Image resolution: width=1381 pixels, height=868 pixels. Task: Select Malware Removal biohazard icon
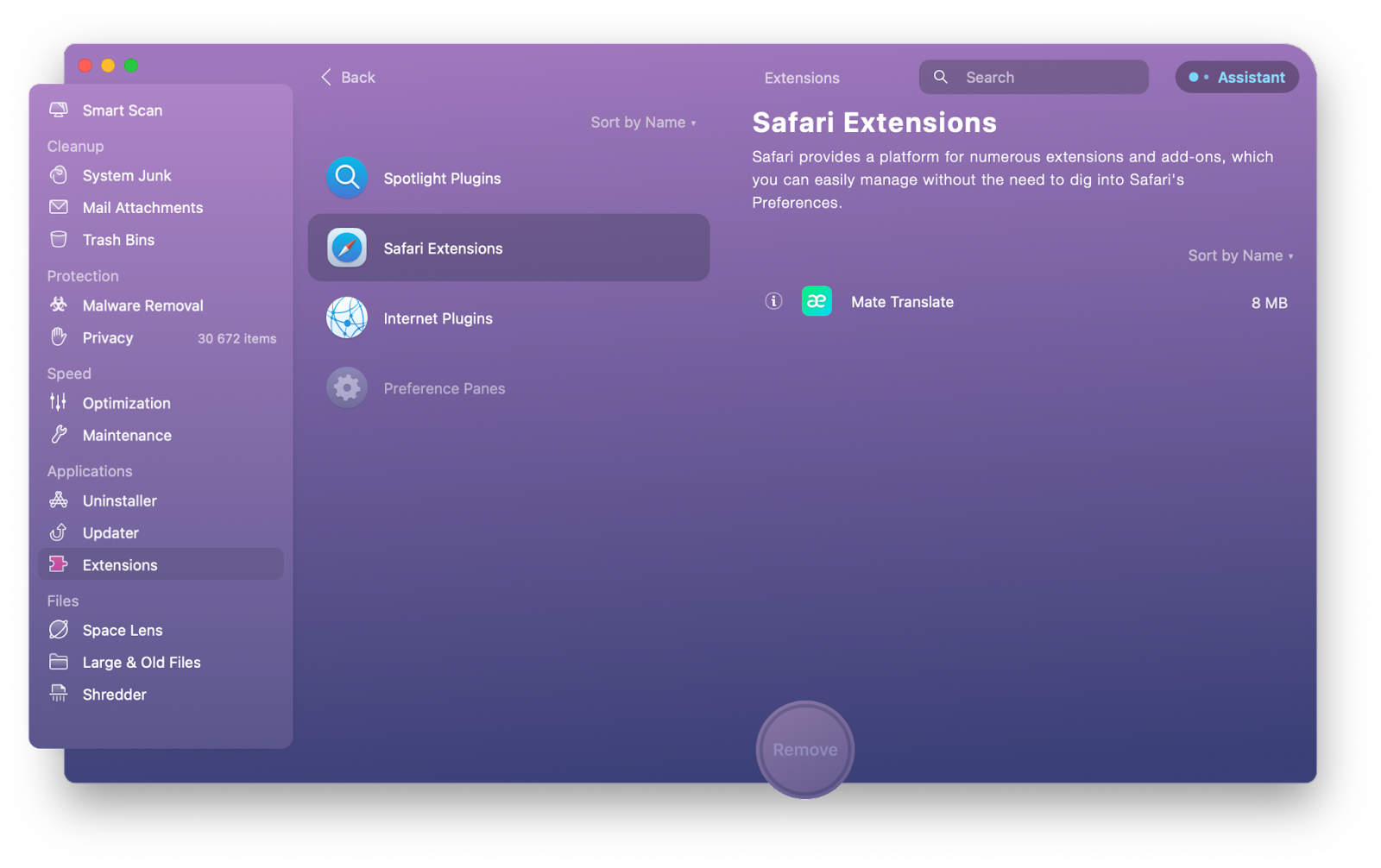pyautogui.click(x=59, y=305)
